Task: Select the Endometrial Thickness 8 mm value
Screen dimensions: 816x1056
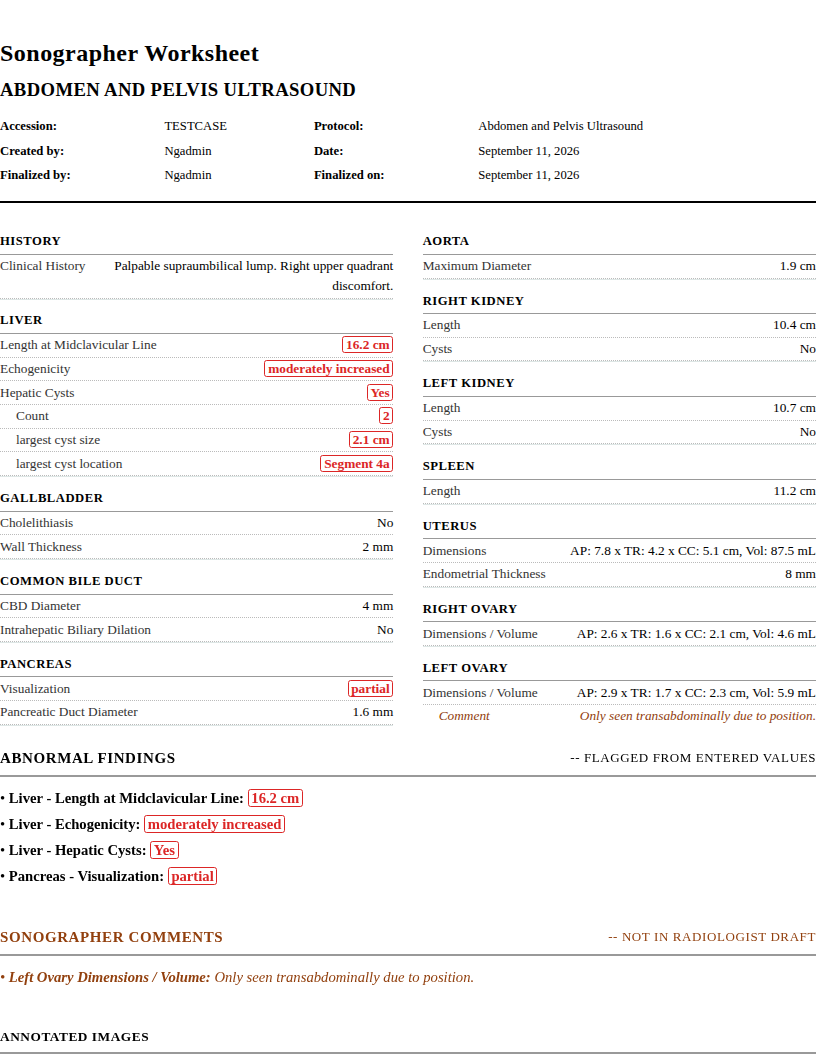Action: (800, 574)
